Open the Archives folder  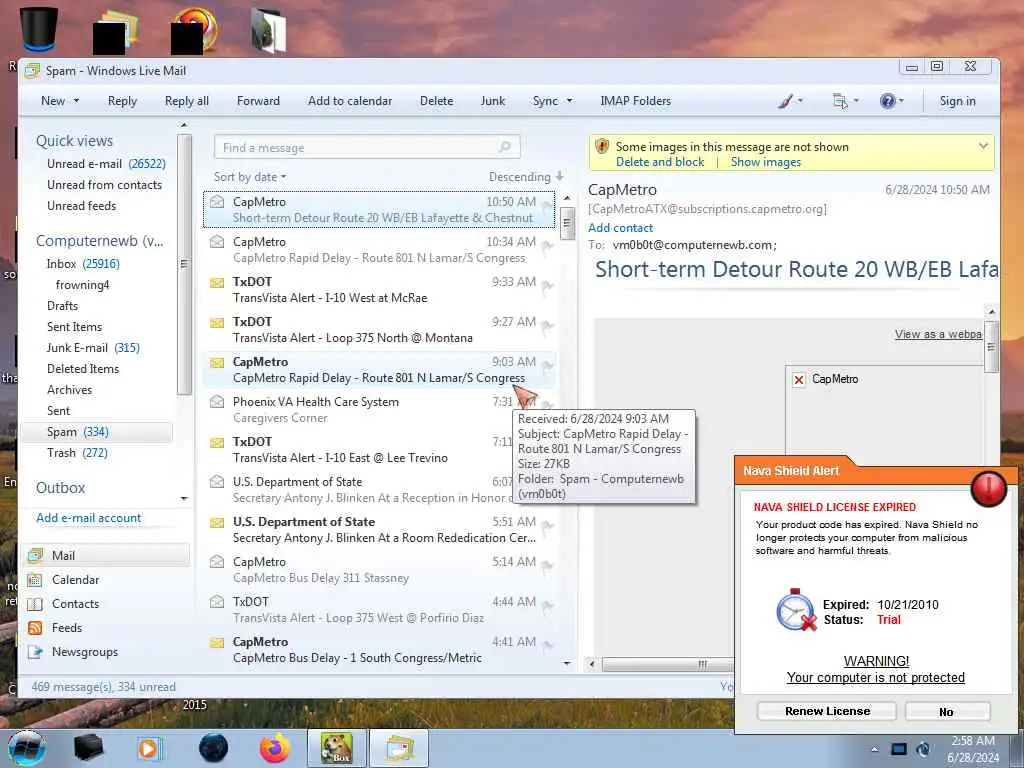coord(69,390)
